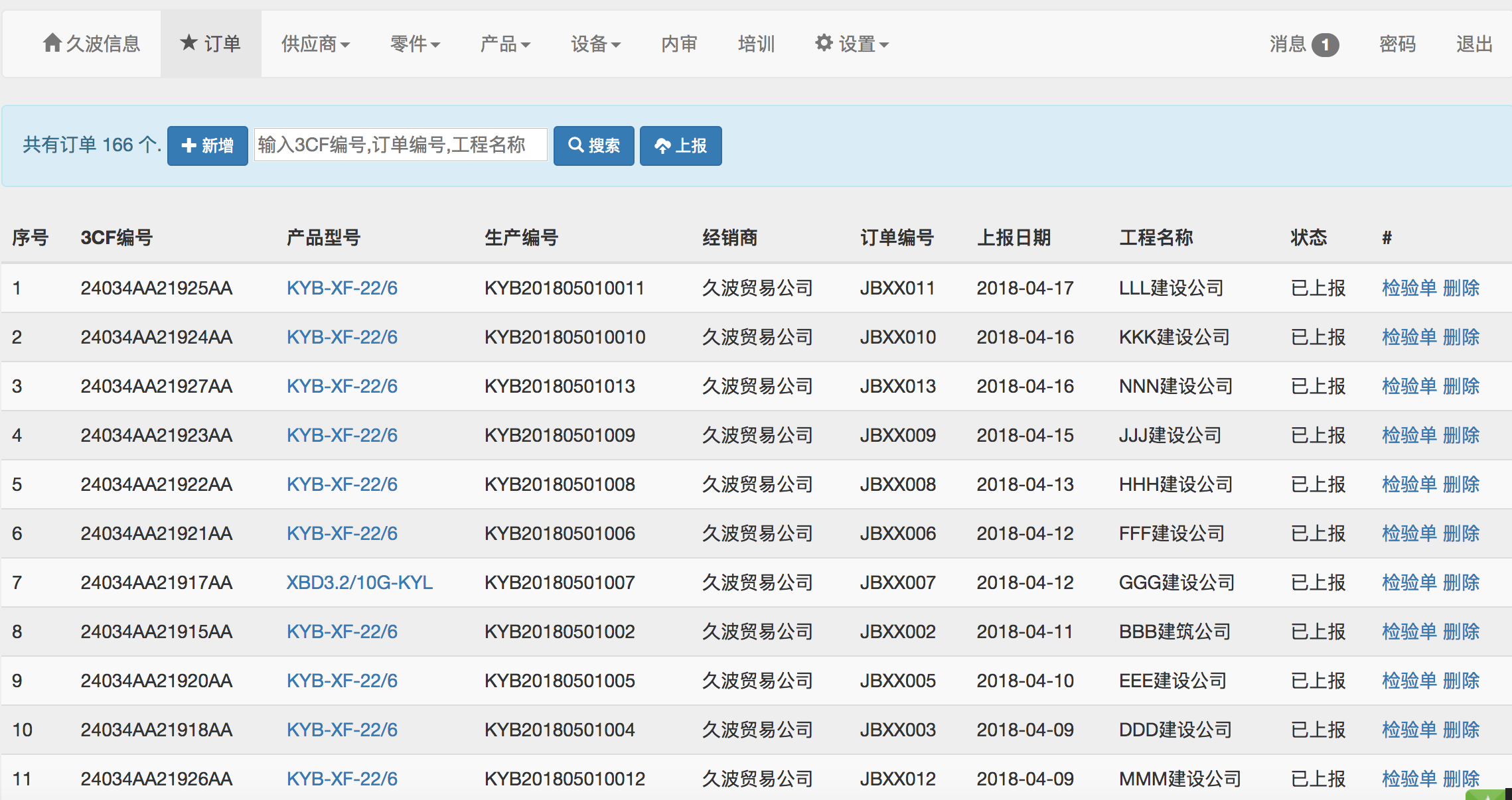Open 检验单 for order JBXX011
Viewport: 1512px width, 800px height.
click(x=1408, y=288)
